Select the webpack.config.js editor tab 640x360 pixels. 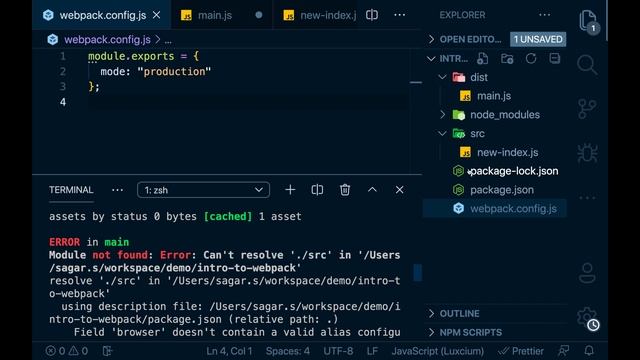point(102,15)
